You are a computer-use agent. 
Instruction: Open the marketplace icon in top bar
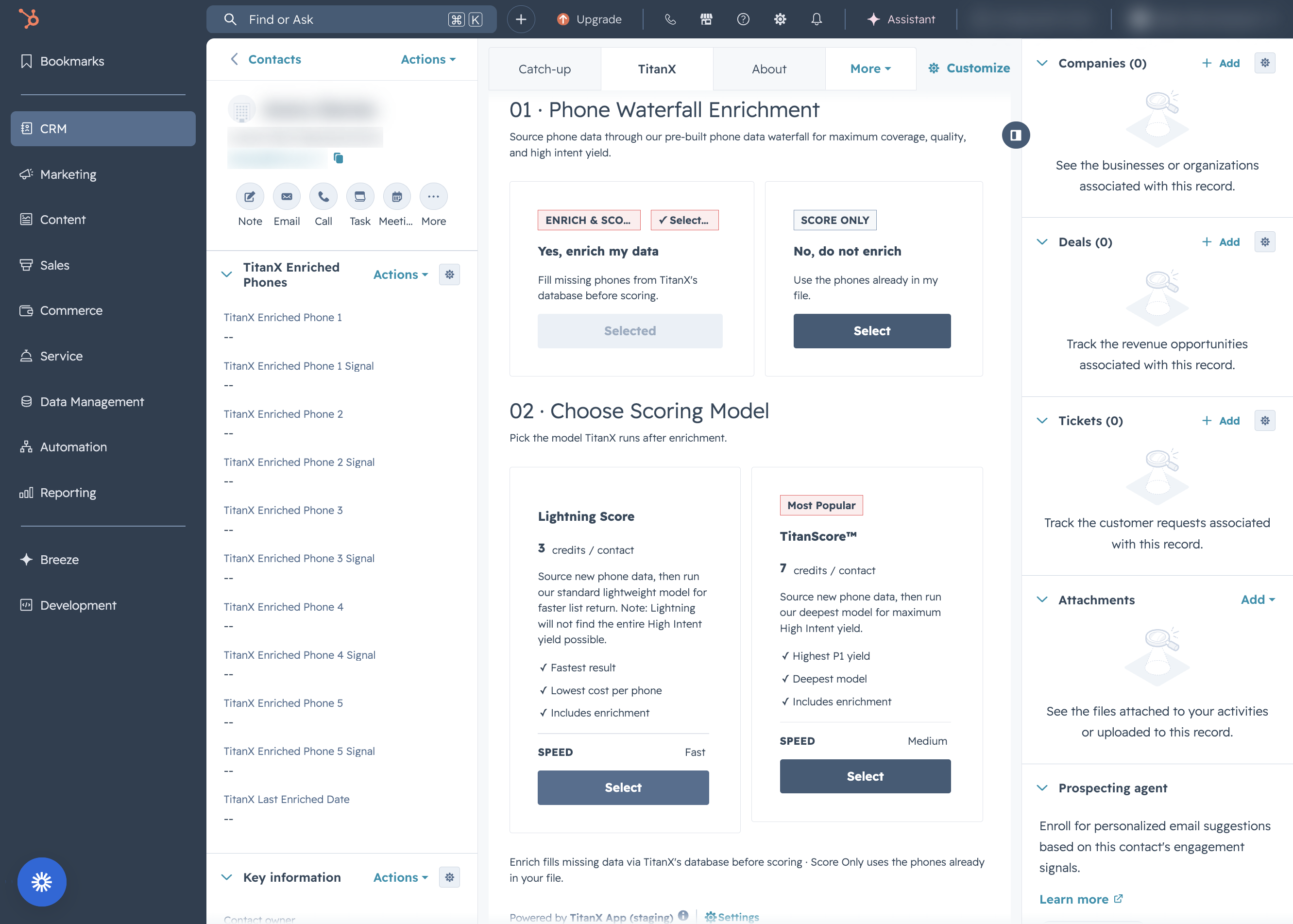click(x=706, y=19)
